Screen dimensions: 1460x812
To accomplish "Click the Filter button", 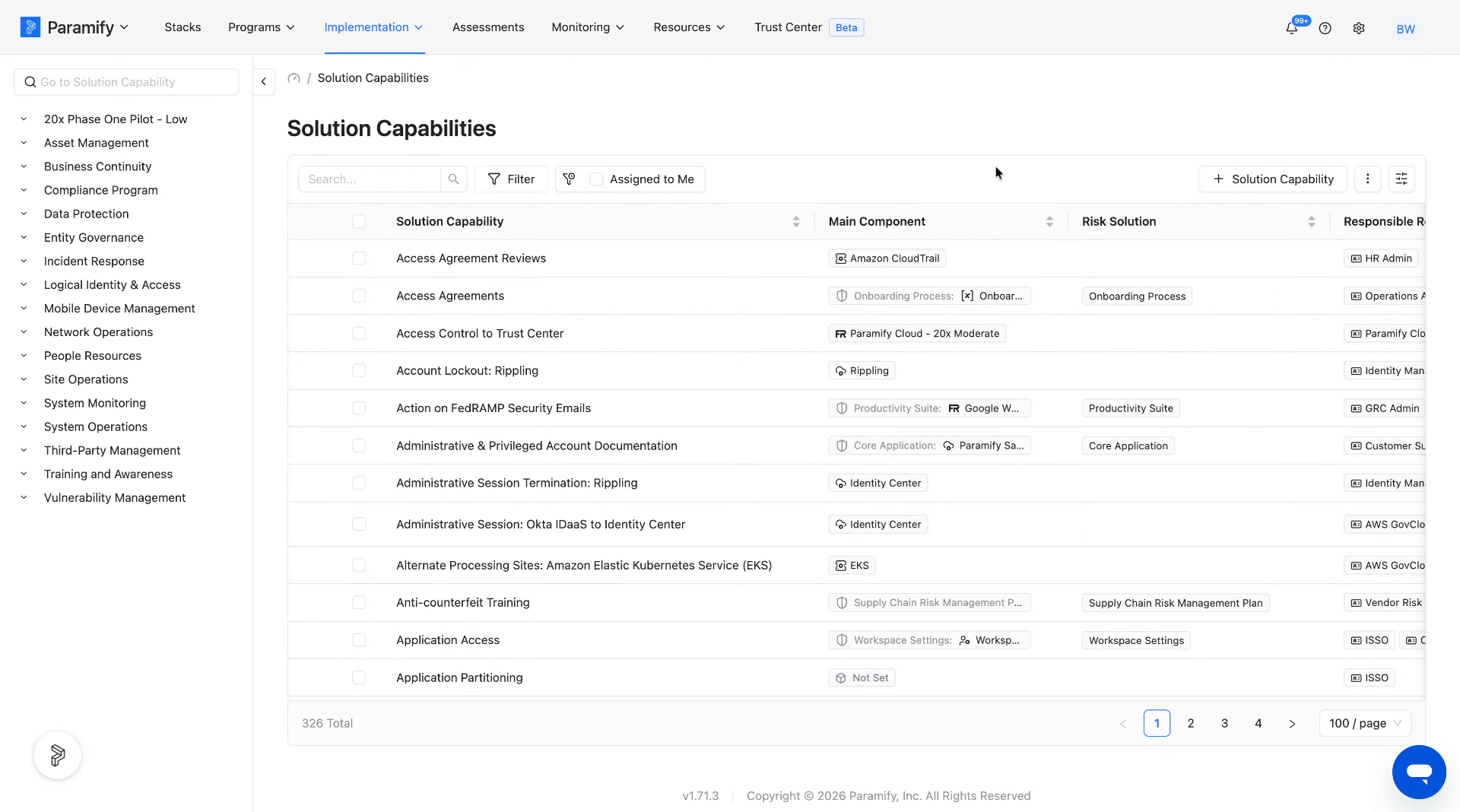I will pyautogui.click(x=511, y=179).
